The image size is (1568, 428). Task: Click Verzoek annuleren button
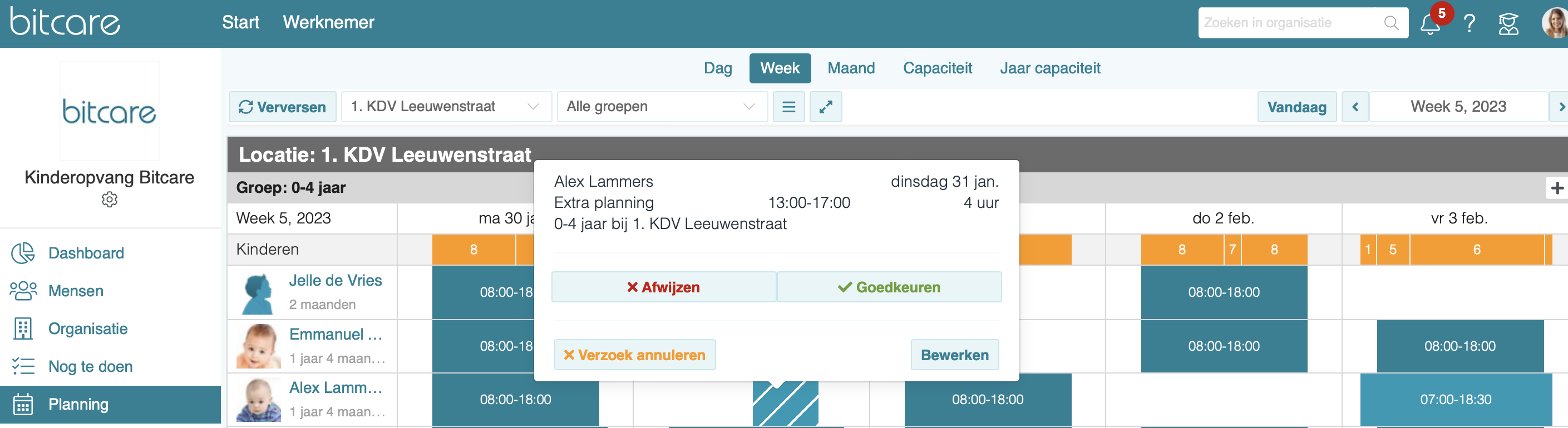click(635, 355)
